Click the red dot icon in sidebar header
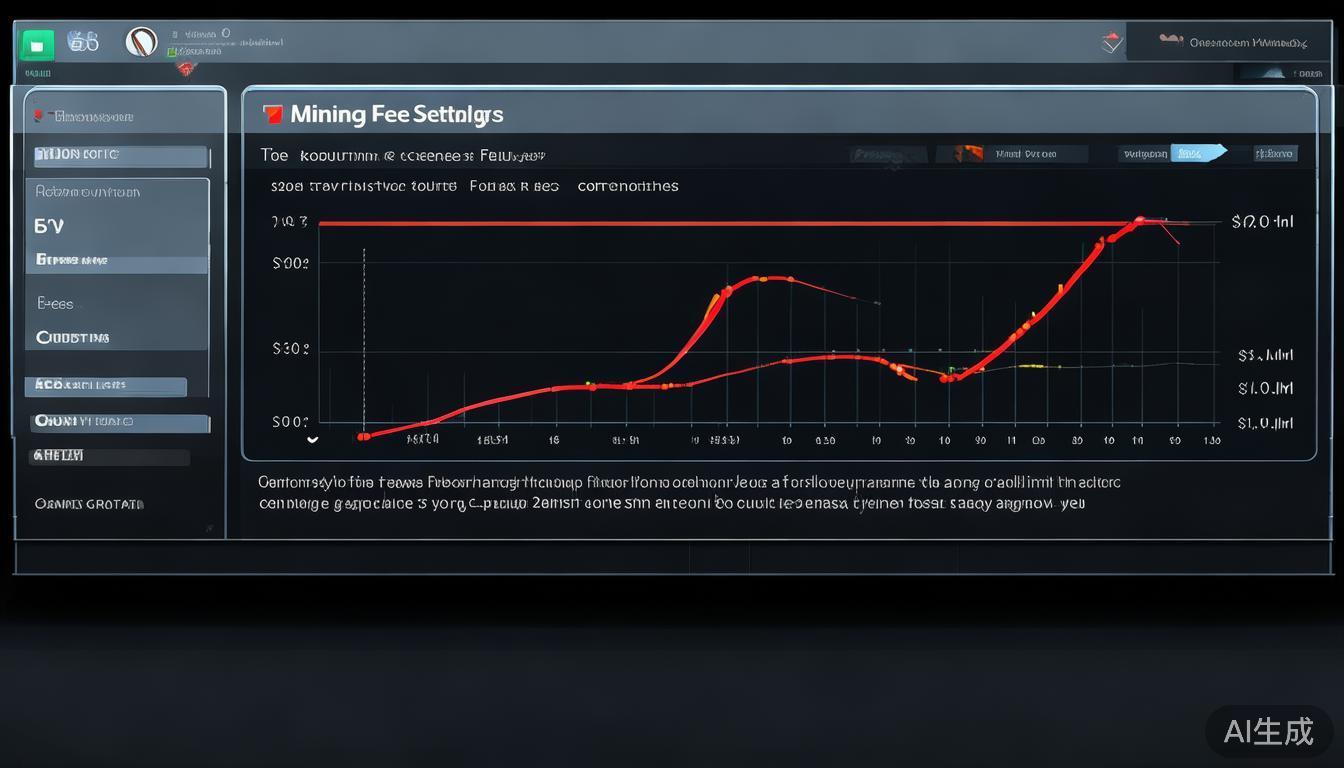The image size is (1344, 768). coord(39,116)
